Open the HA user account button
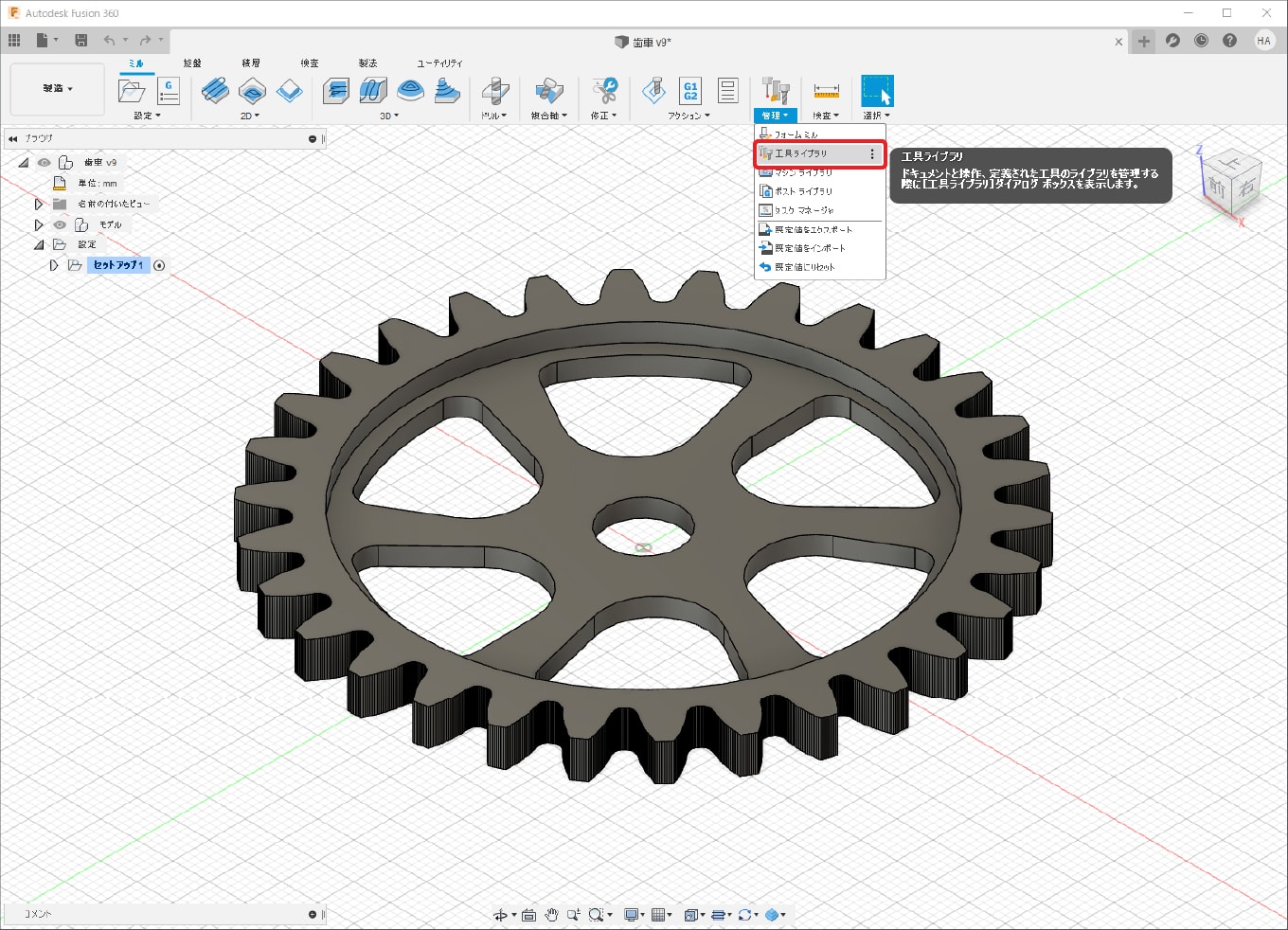 point(1263,41)
